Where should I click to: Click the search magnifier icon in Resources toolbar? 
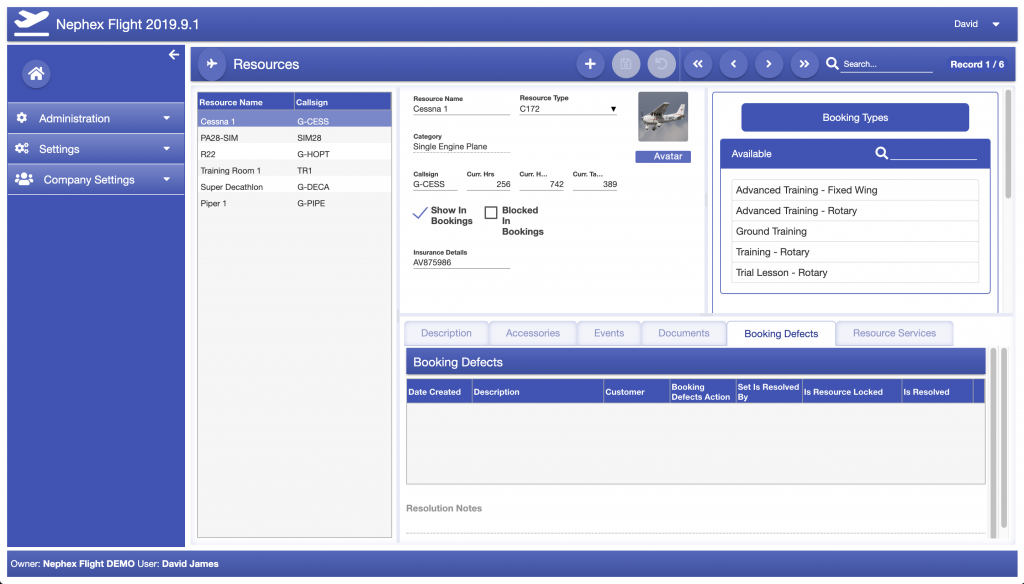832,63
